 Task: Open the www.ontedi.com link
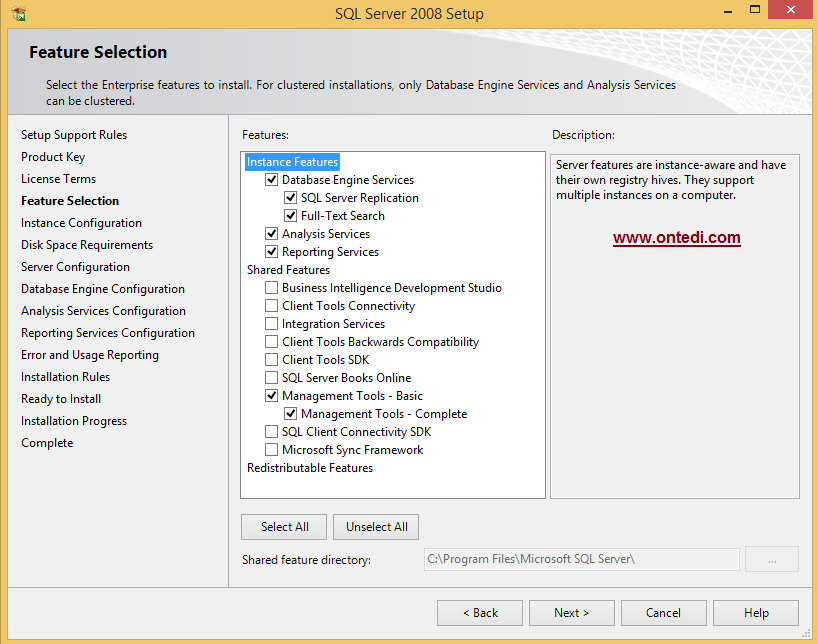click(x=677, y=237)
